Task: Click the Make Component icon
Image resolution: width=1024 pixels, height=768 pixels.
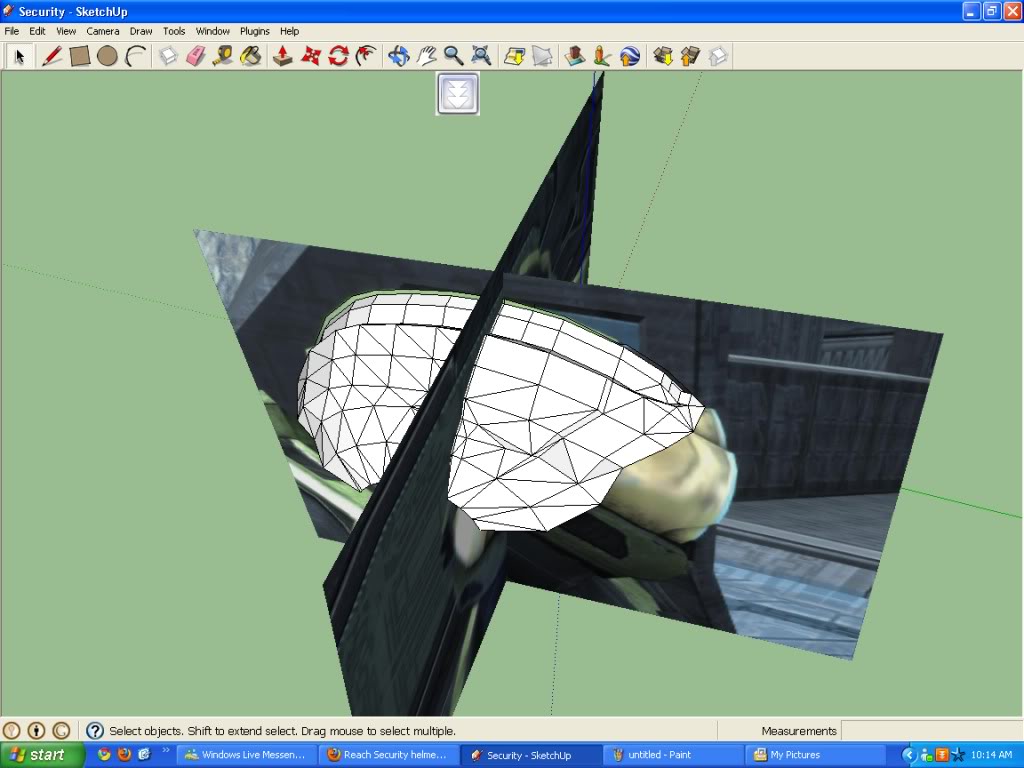Action: [x=168, y=56]
